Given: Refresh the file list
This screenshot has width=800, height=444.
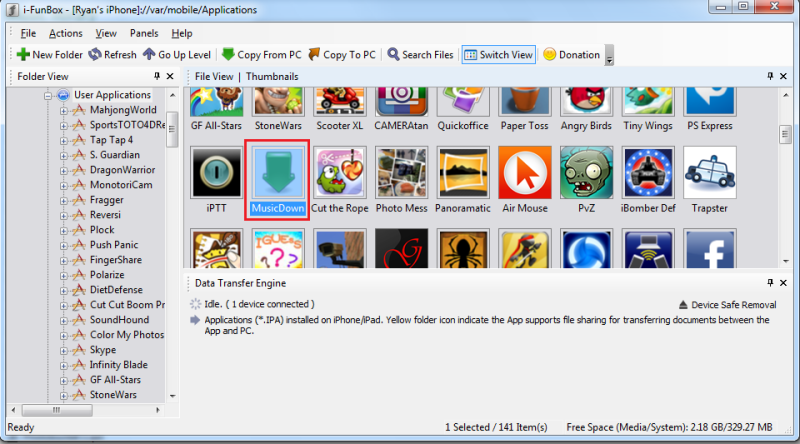Looking at the screenshot, I should pyautogui.click(x=112, y=55).
